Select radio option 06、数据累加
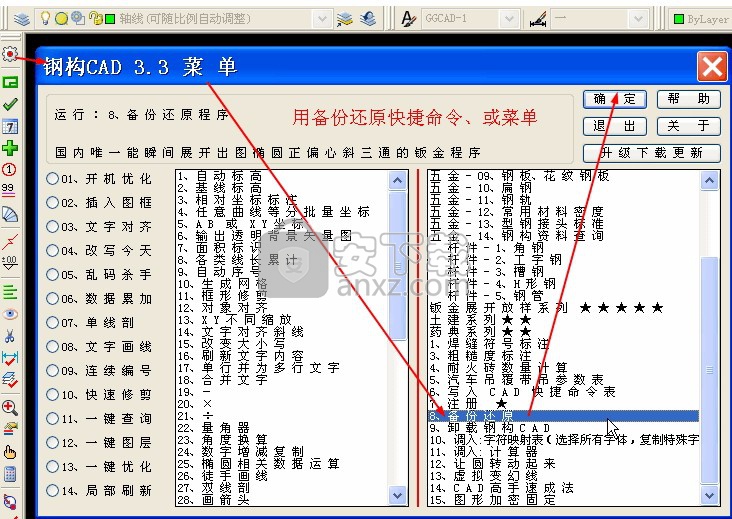This screenshot has width=732, height=519. click(x=52, y=299)
